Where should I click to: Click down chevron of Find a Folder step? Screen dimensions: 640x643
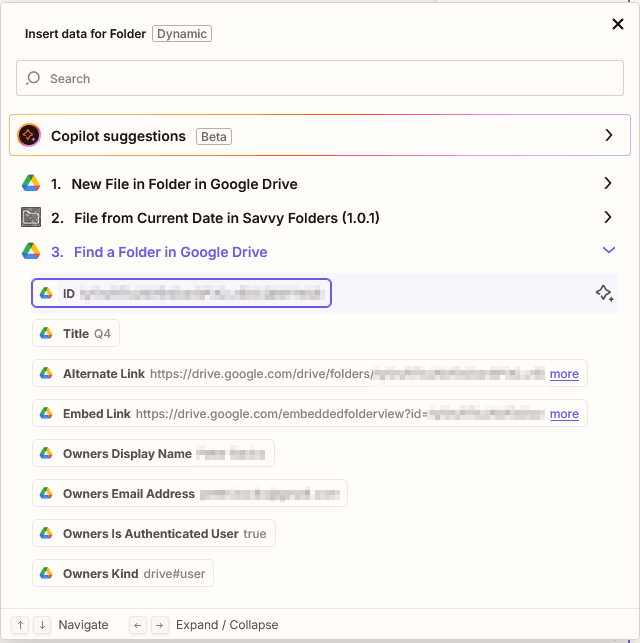(609, 250)
